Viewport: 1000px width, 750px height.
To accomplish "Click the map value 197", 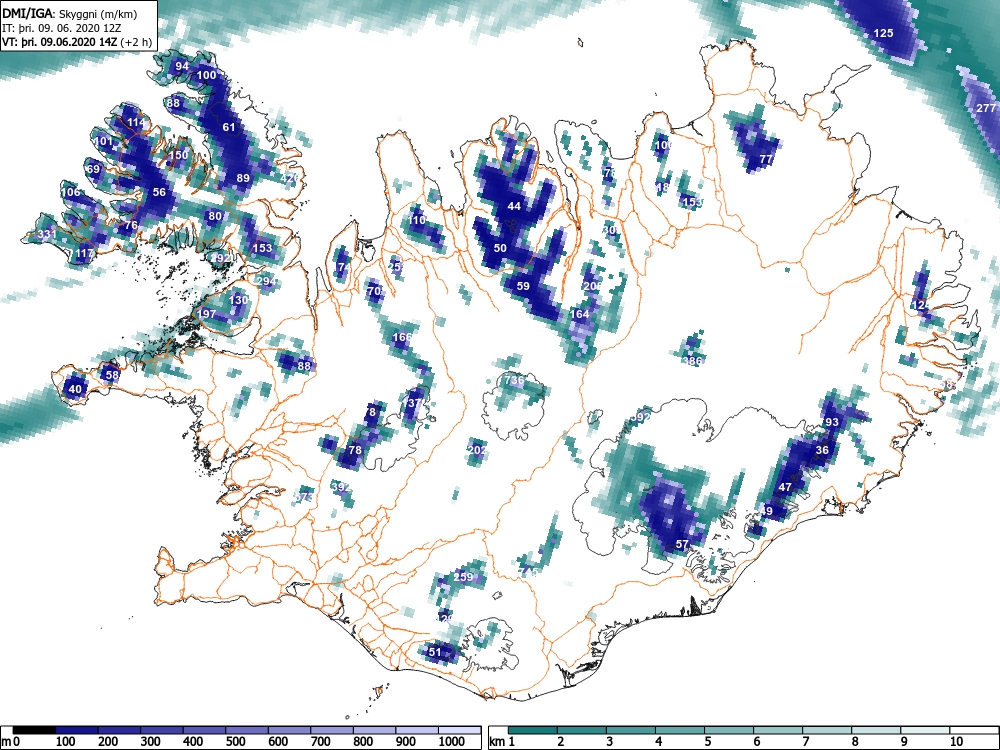I will [x=206, y=314].
